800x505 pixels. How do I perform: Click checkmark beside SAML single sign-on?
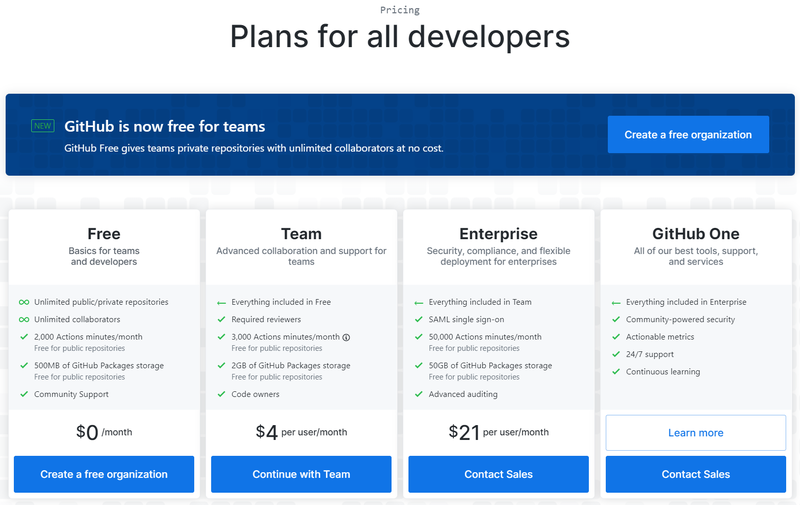[x=418, y=319]
